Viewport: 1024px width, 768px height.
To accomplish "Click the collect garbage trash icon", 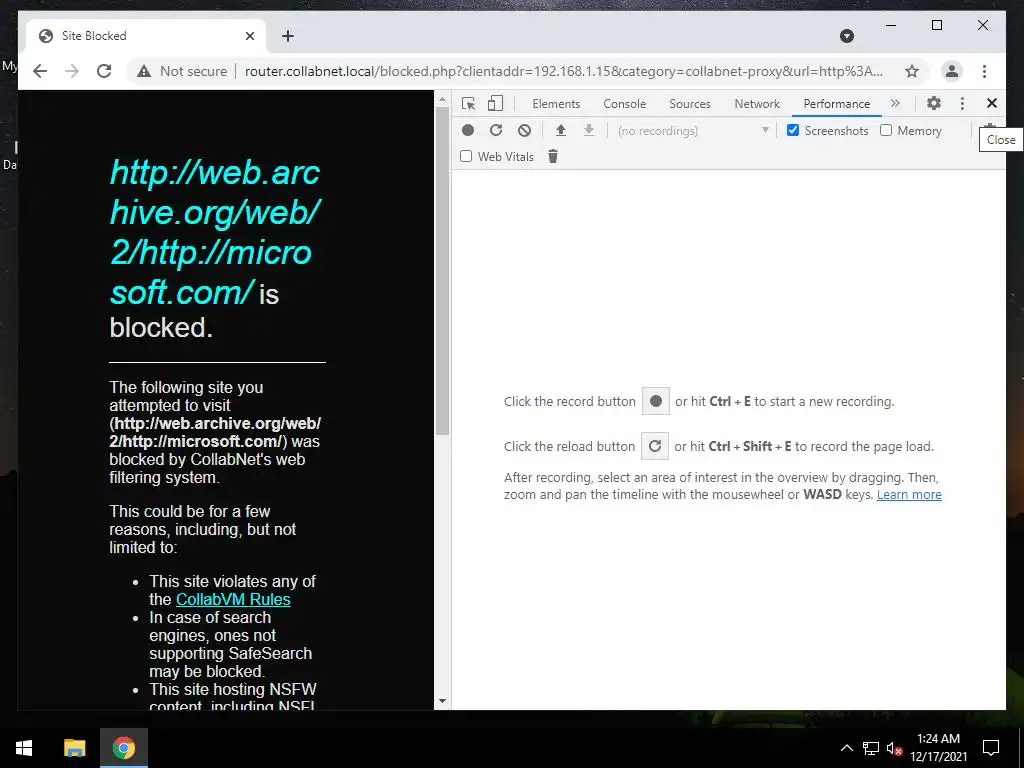I will pyautogui.click(x=552, y=156).
